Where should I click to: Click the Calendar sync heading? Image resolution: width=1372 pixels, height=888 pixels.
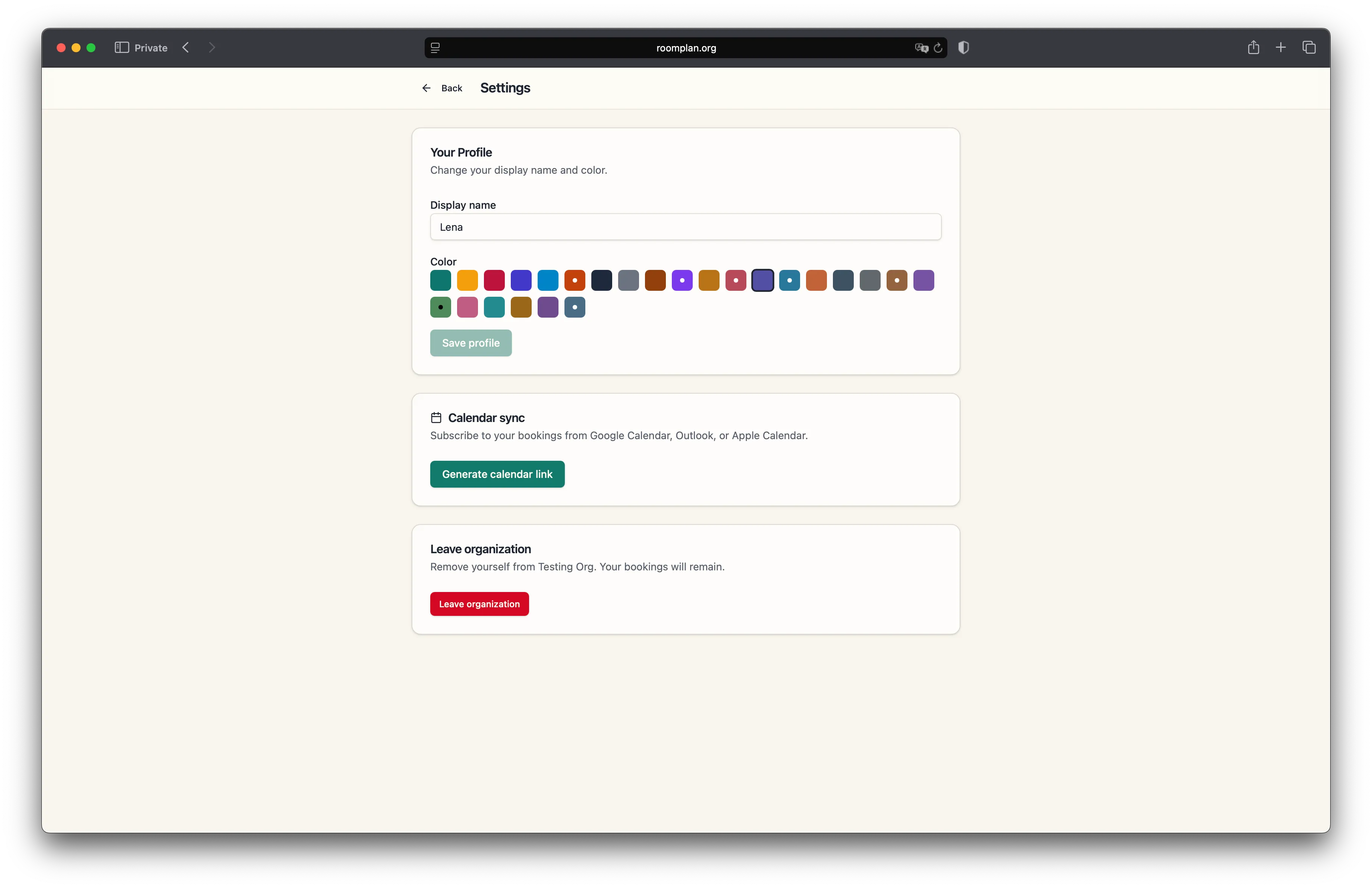(486, 418)
